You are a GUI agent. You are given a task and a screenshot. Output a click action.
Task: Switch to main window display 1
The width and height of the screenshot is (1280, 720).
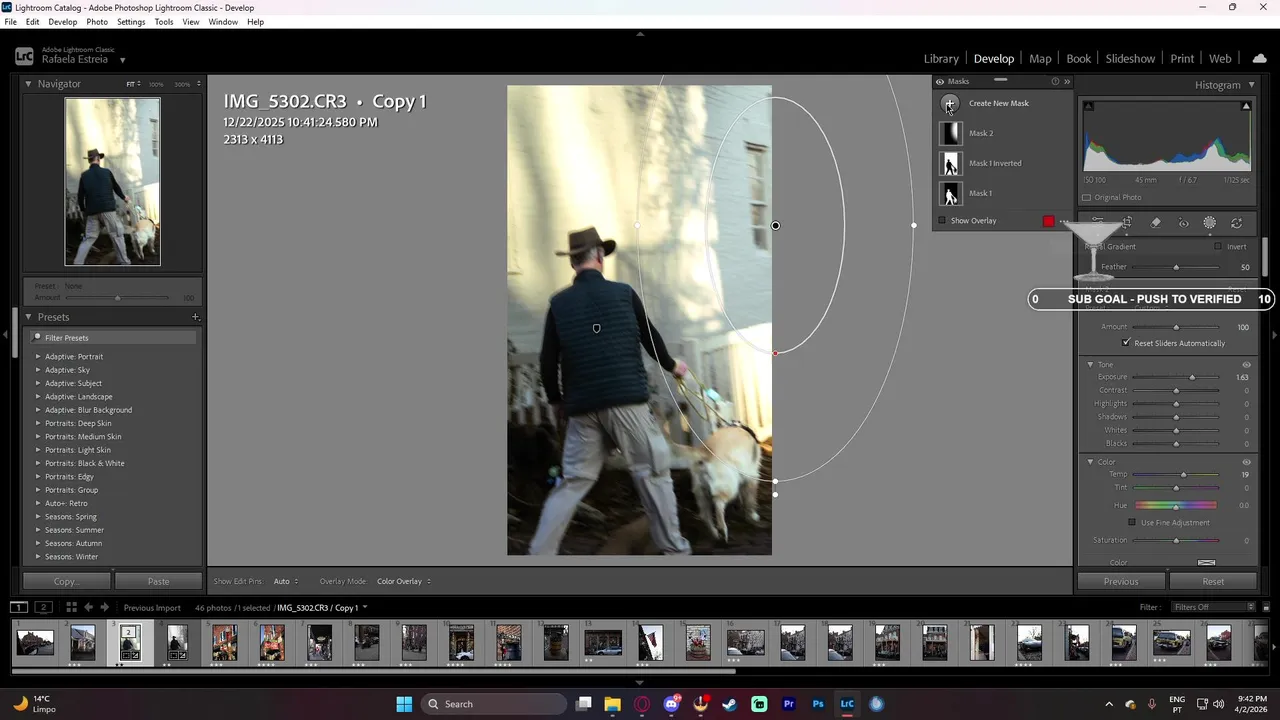coord(19,607)
